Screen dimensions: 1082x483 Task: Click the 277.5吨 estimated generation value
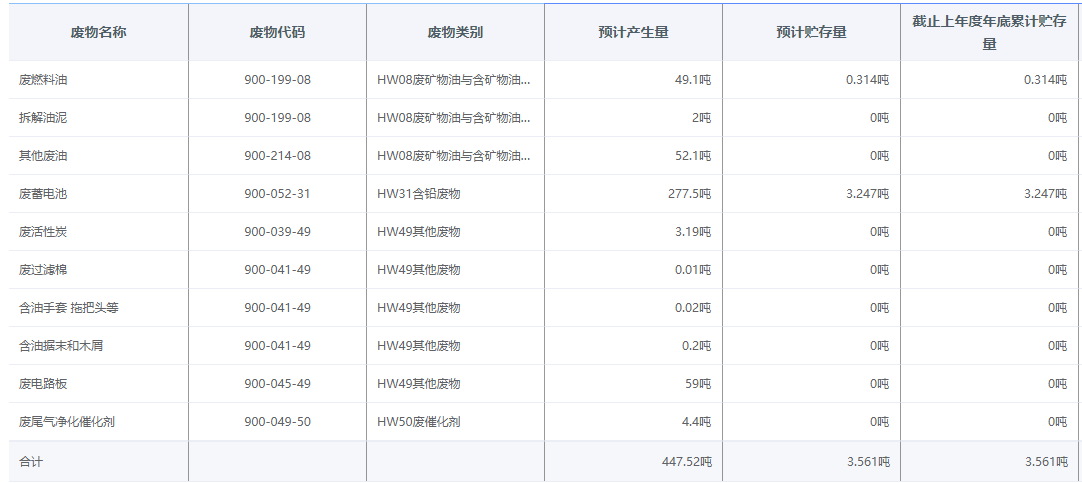[689, 194]
